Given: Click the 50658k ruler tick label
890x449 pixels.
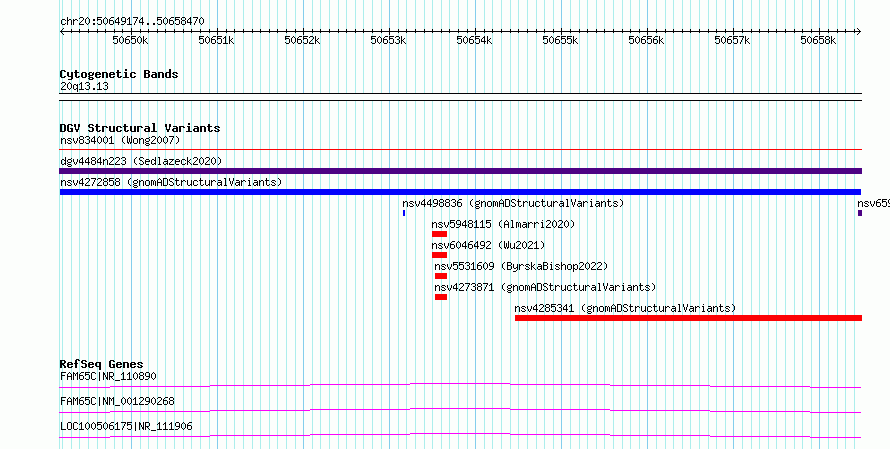Looking at the screenshot, I should (x=818, y=40).
